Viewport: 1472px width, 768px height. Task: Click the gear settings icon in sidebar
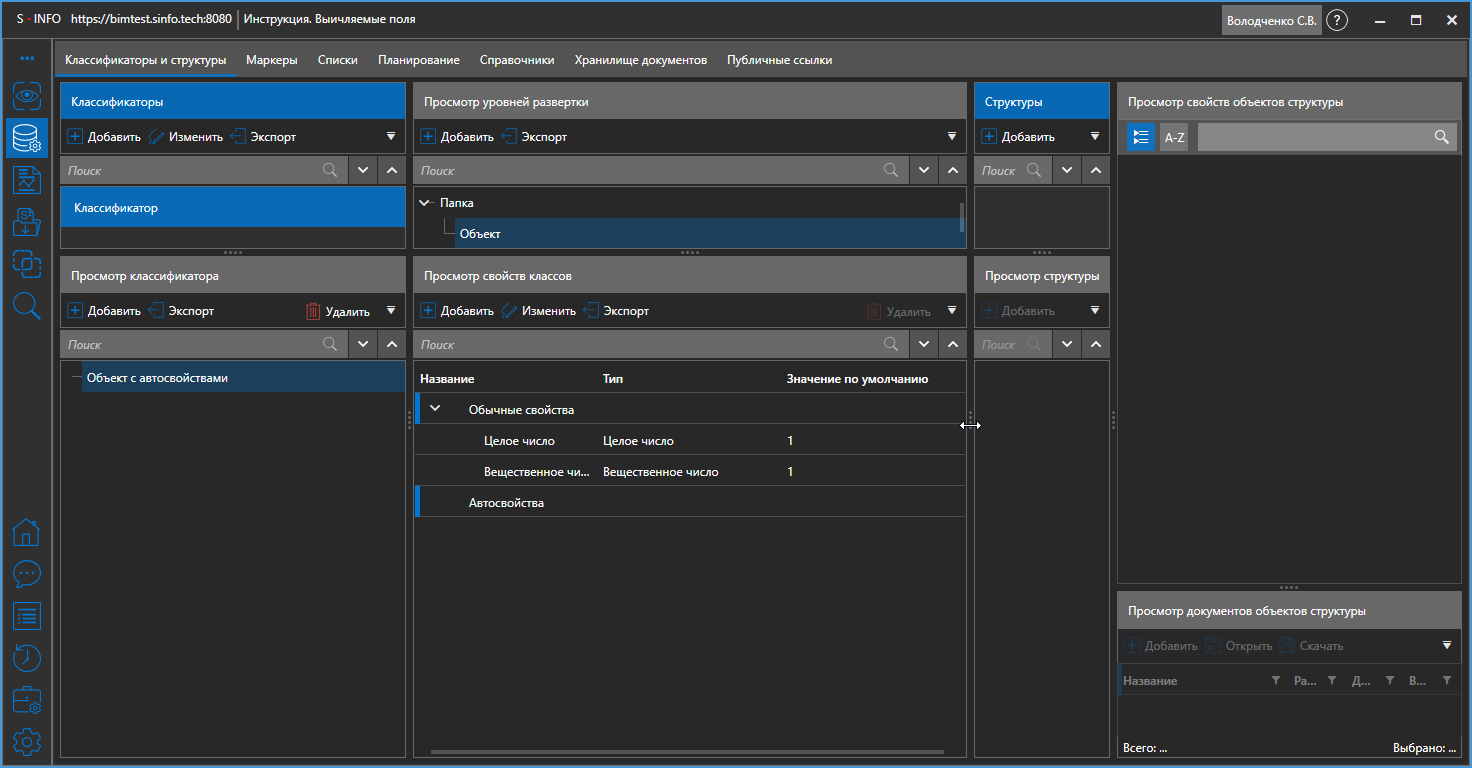(x=27, y=742)
